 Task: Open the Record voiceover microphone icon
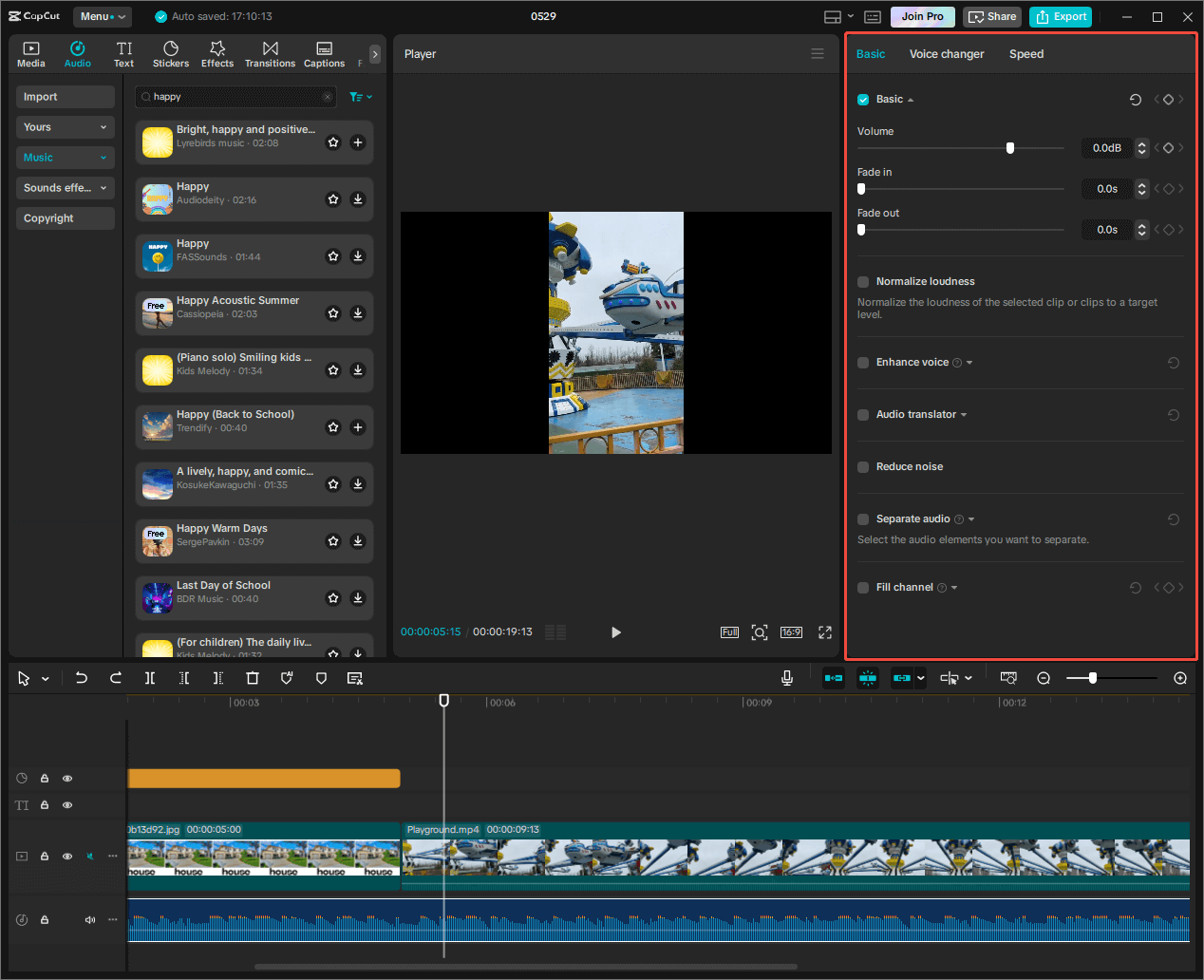pyautogui.click(x=786, y=677)
